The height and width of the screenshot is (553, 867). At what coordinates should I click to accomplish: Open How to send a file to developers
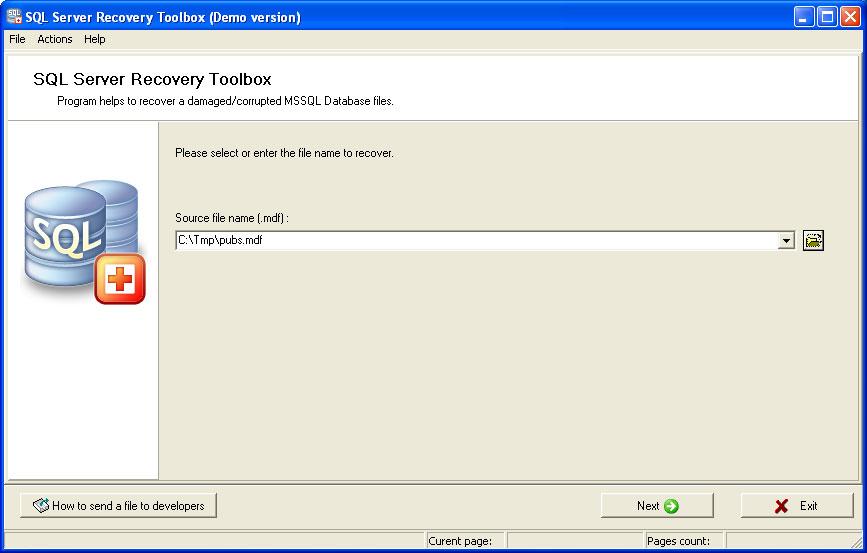[118, 505]
